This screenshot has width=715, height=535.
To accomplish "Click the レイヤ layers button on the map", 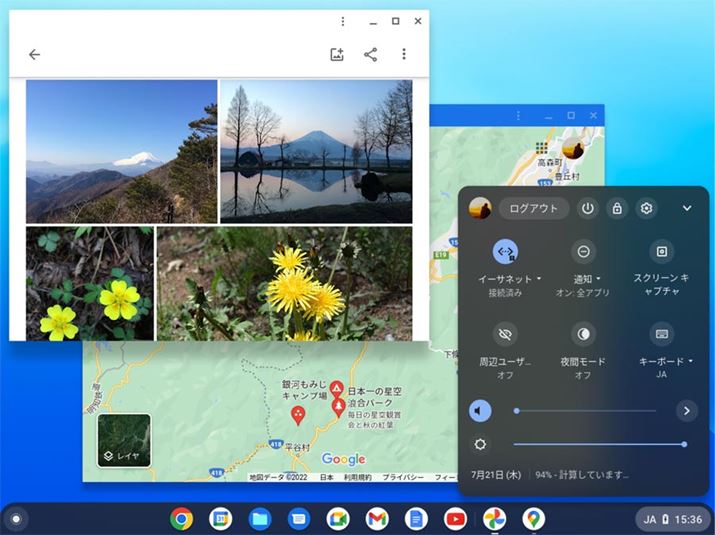I will coord(124,440).
